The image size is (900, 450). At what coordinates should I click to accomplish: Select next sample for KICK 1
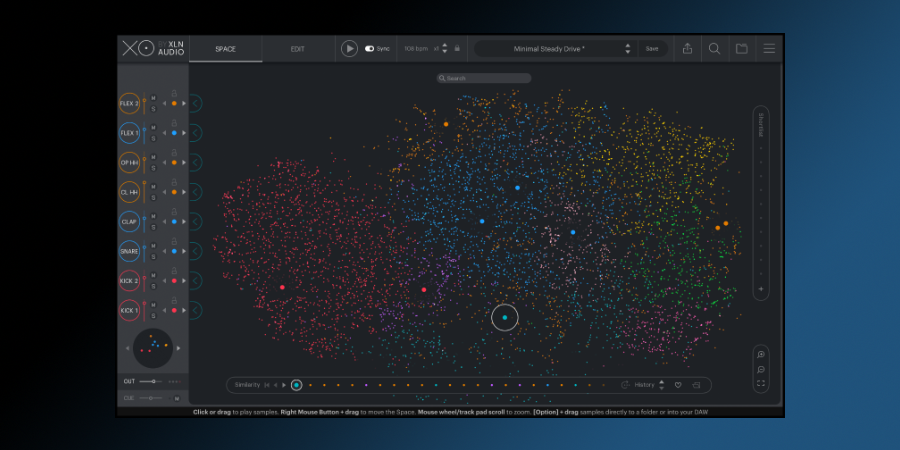[184, 311]
